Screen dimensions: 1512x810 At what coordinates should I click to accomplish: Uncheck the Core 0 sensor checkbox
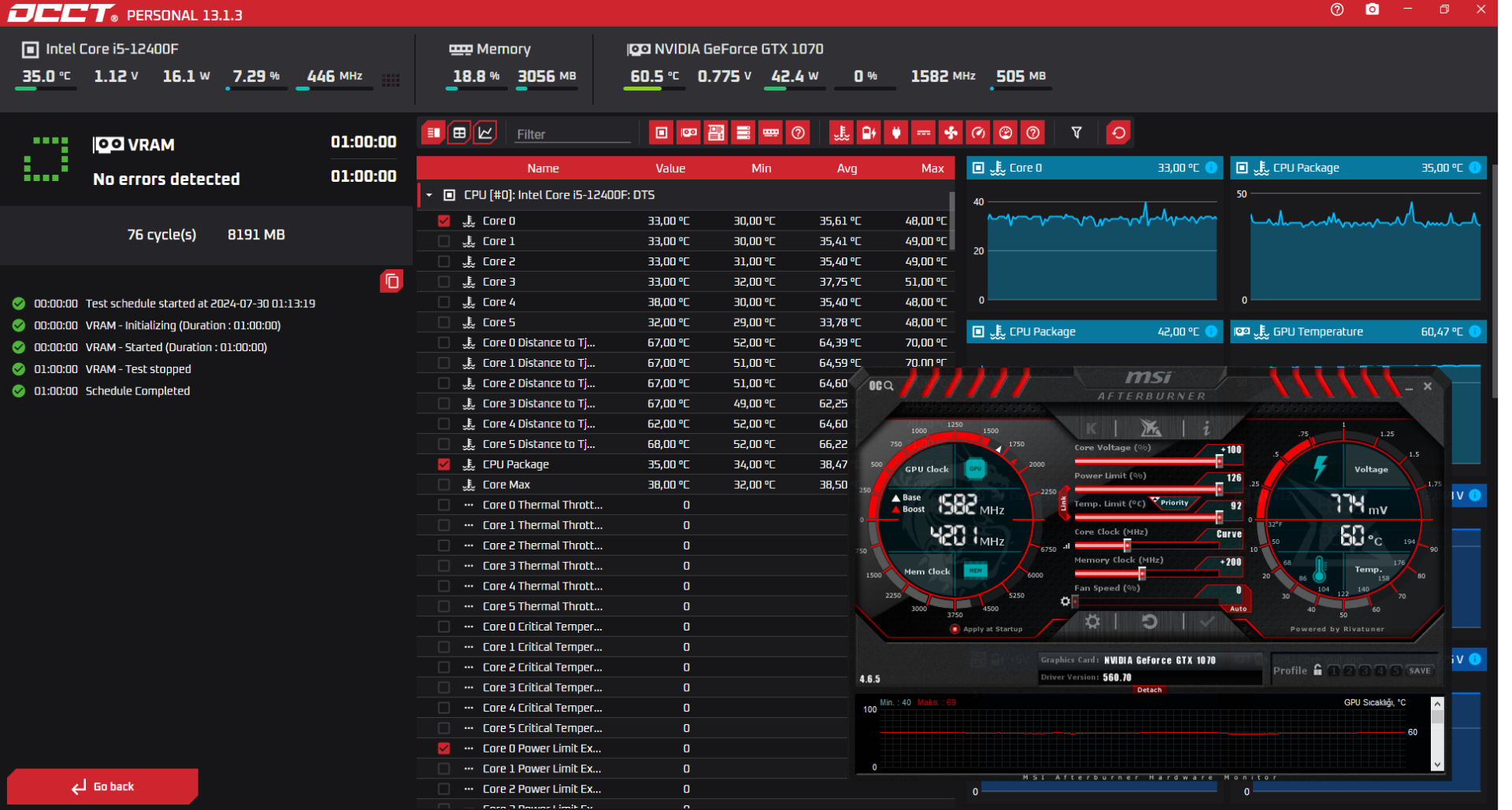(x=444, y=221)
